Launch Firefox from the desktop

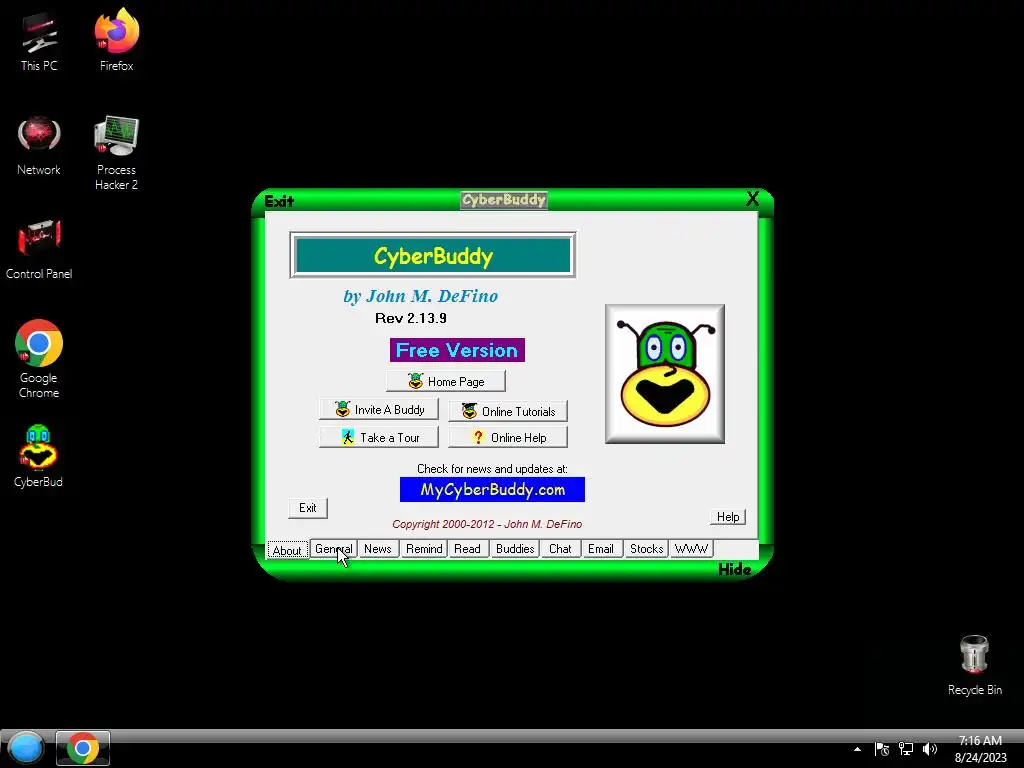[x=116, y=40]
